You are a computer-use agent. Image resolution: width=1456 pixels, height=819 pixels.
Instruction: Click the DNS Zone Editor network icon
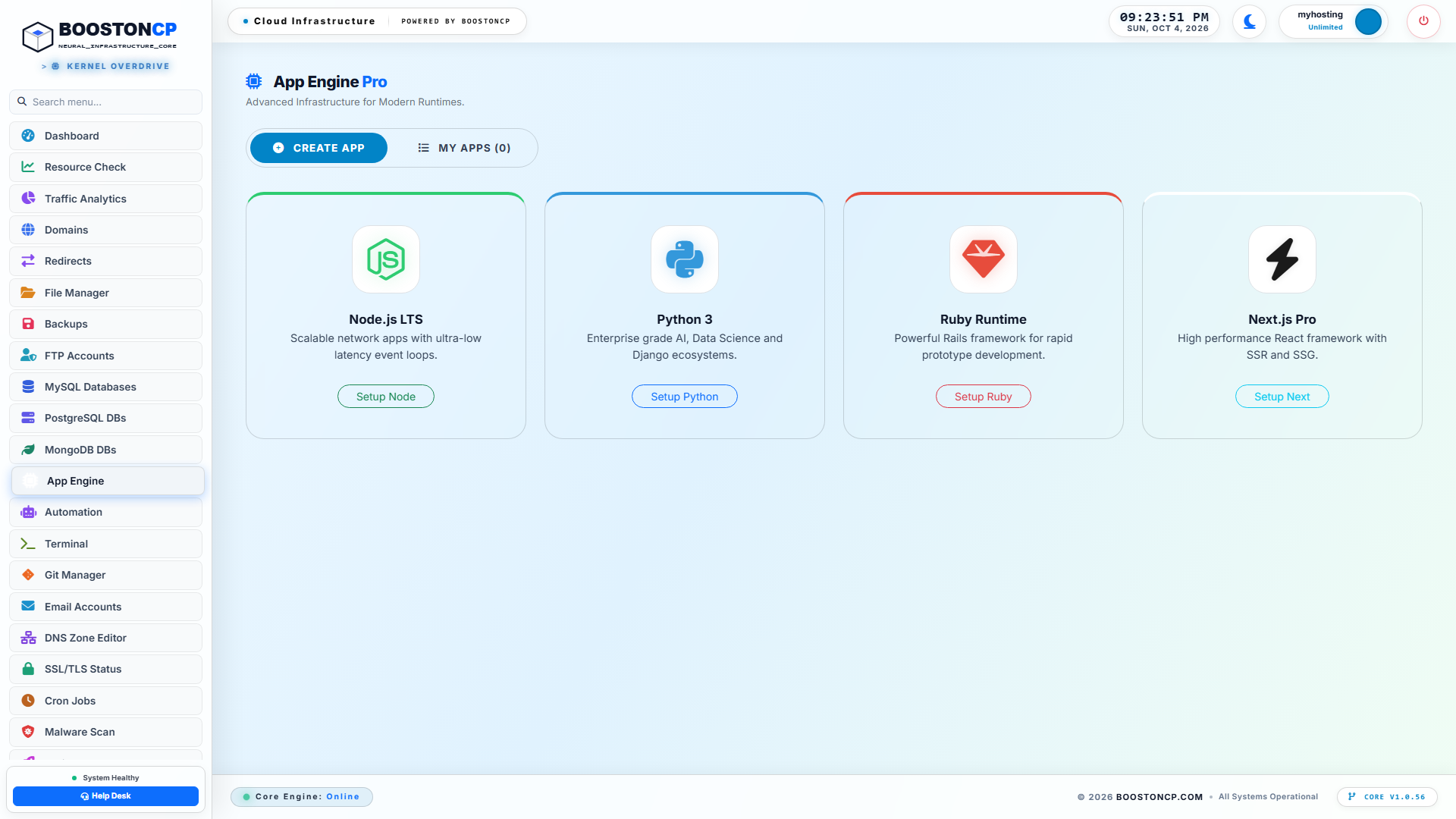[x=28, y=638]
